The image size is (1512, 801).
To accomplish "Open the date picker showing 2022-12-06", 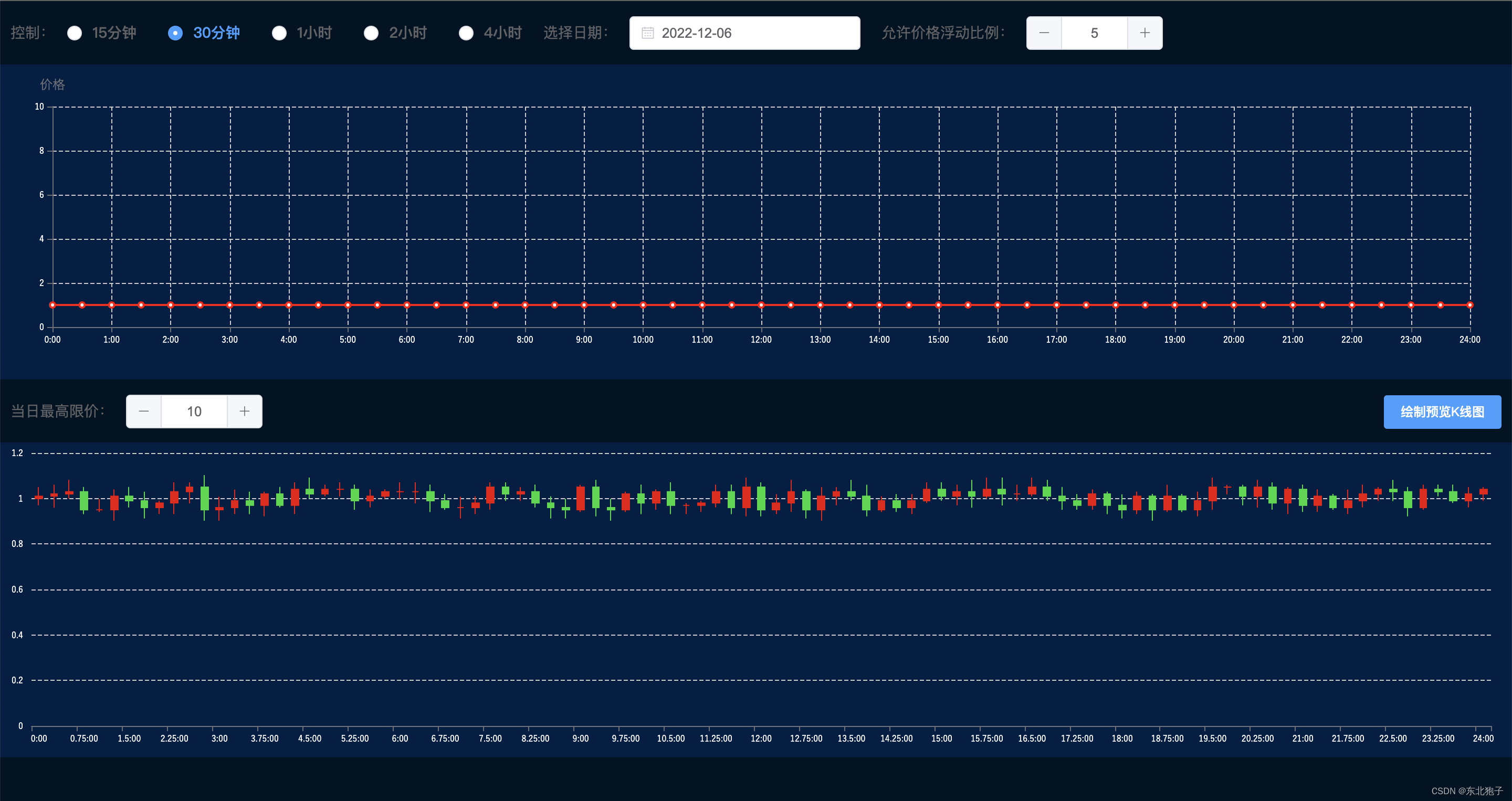I will (x=744, y=33).
